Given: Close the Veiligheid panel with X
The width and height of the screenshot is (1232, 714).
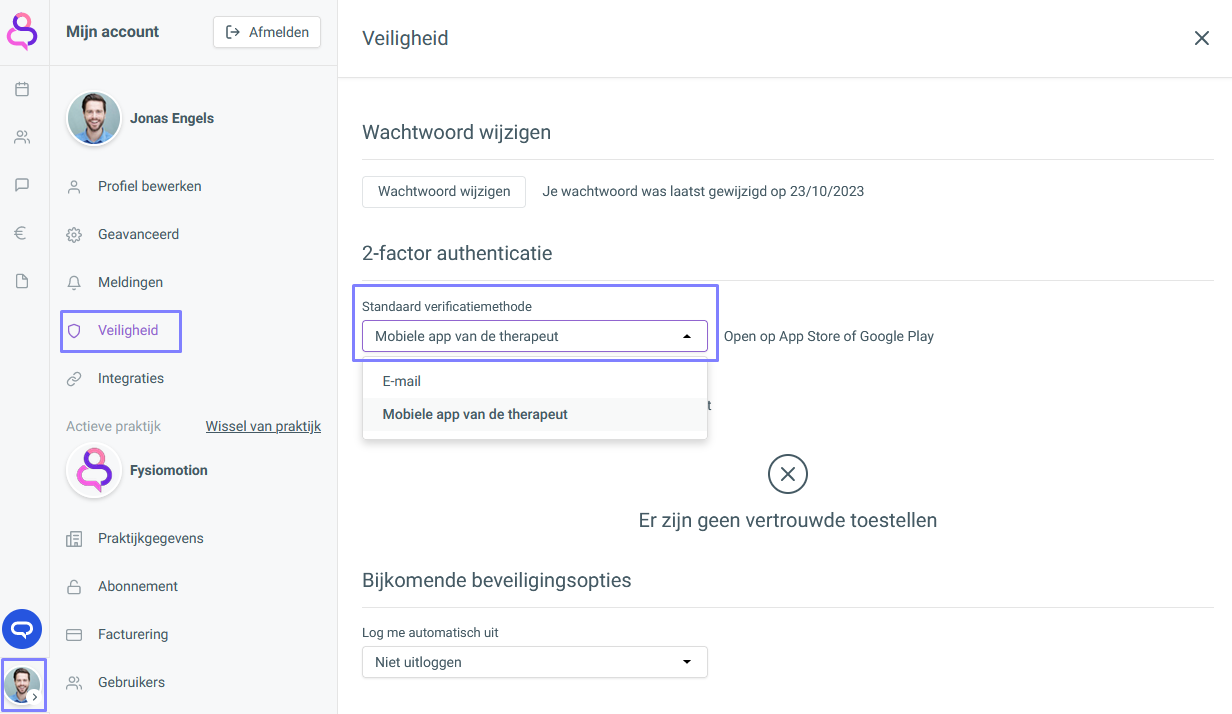Looking at the screenshot, I should 1202,38.
